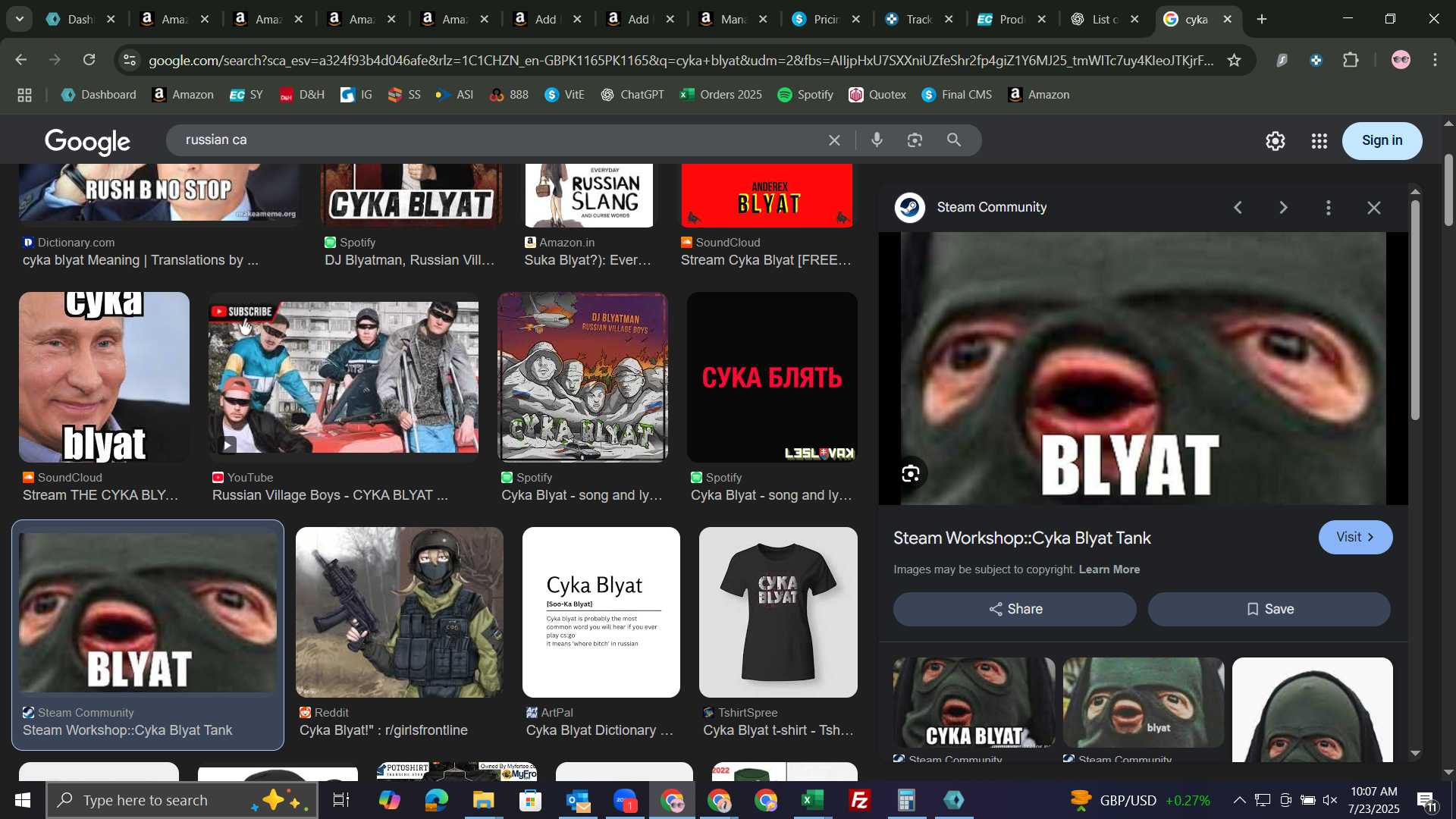
Task: Open Task View on taskbar
Action: (x=341, y=801)
